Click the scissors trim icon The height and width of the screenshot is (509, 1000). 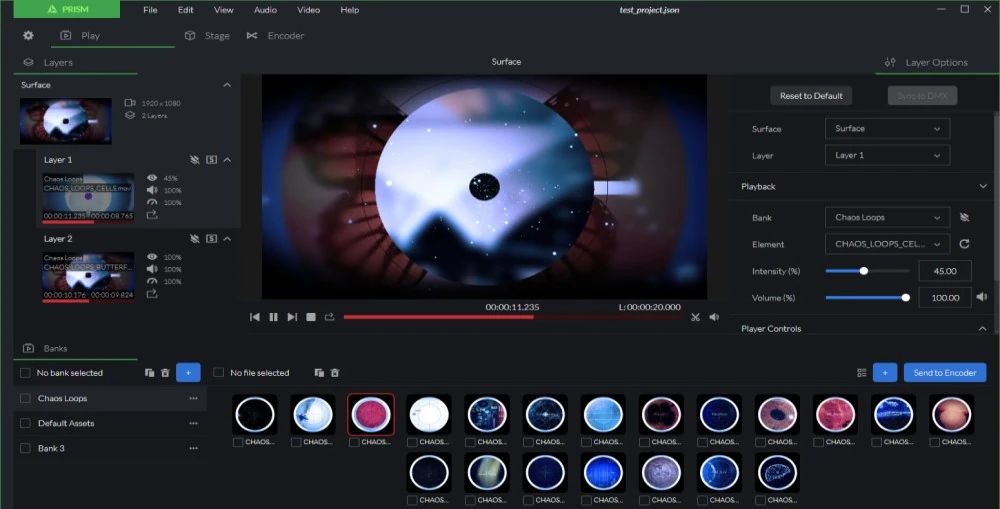click(x=695, y=317)
